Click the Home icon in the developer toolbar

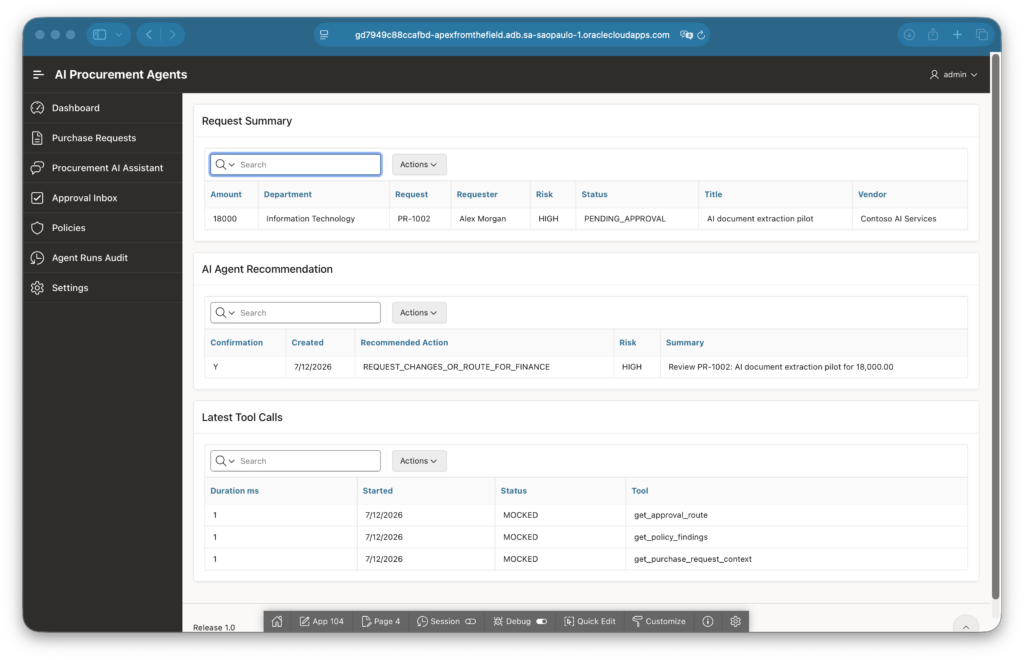(x=278, y=621)
